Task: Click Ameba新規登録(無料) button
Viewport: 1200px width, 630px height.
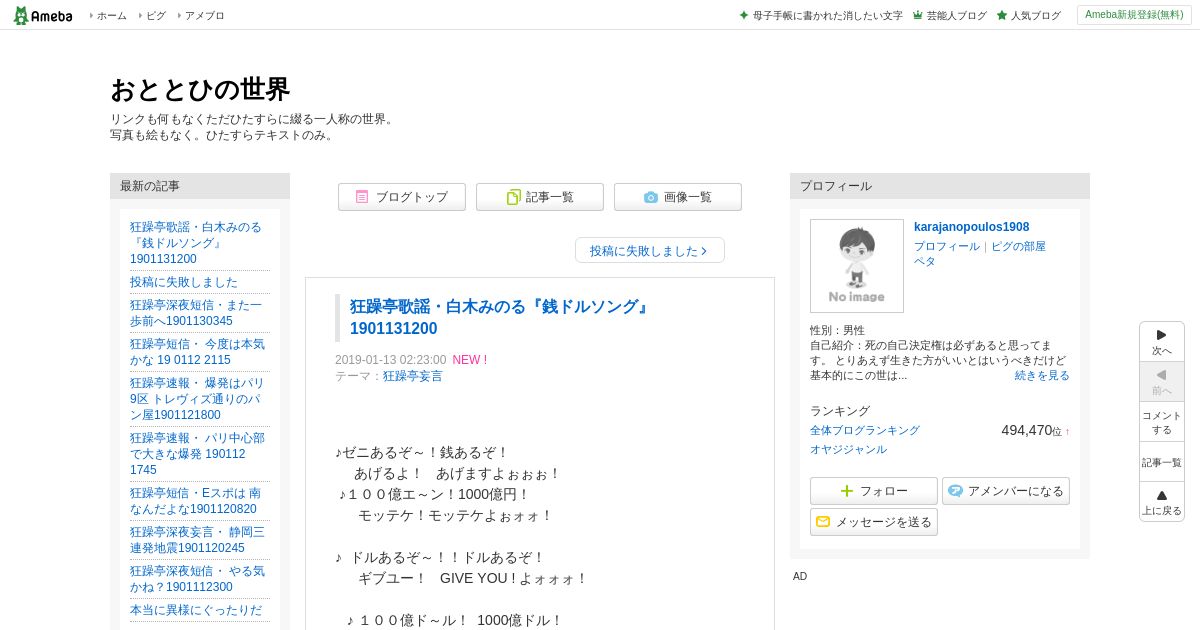Action: 1134,15
